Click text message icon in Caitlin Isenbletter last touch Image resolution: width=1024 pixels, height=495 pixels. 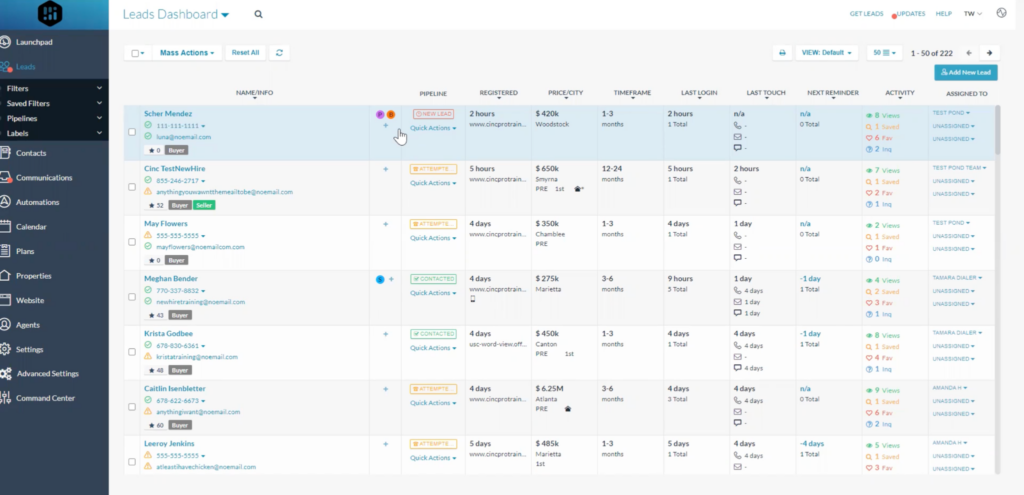(737, 423)
